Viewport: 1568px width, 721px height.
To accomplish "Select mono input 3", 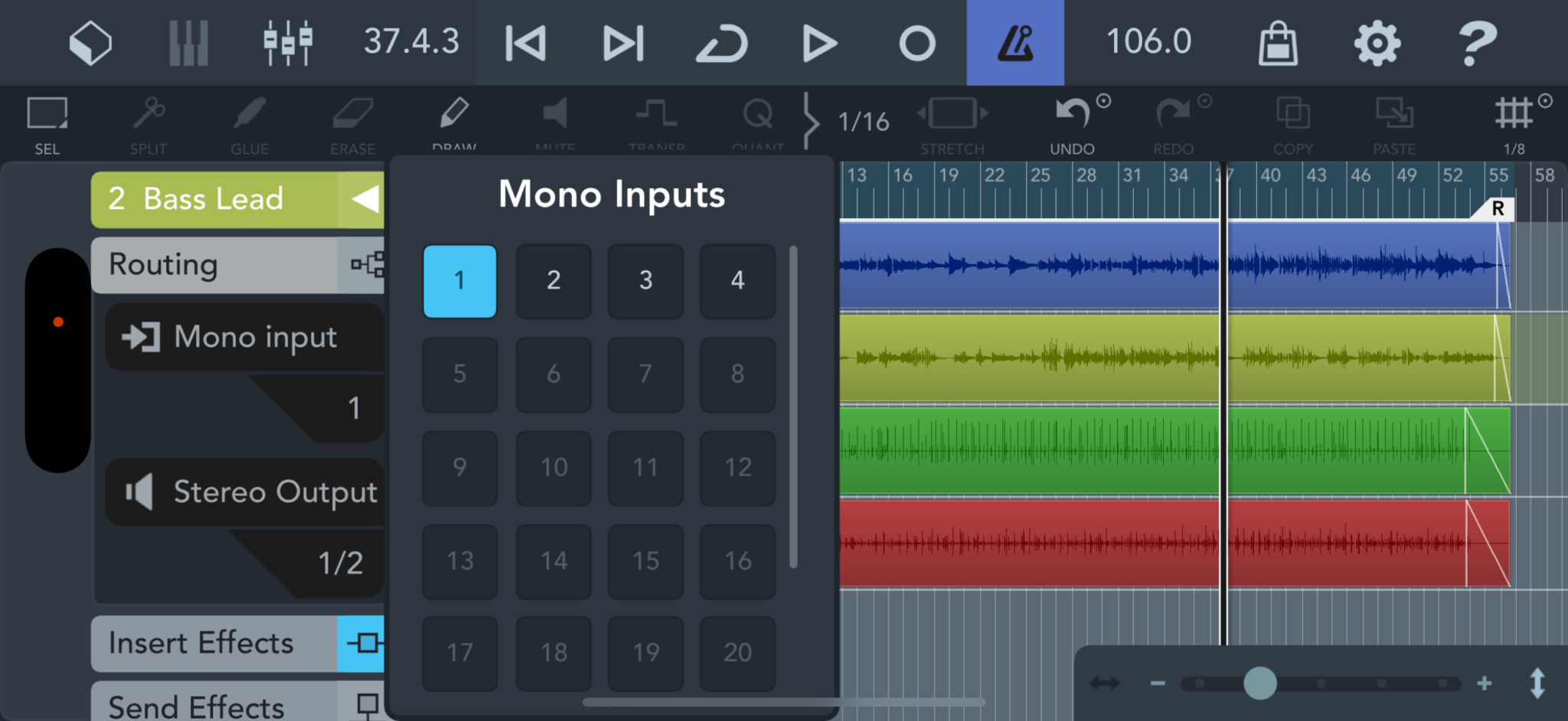I will pyautogui.click(x=645, y=281).
